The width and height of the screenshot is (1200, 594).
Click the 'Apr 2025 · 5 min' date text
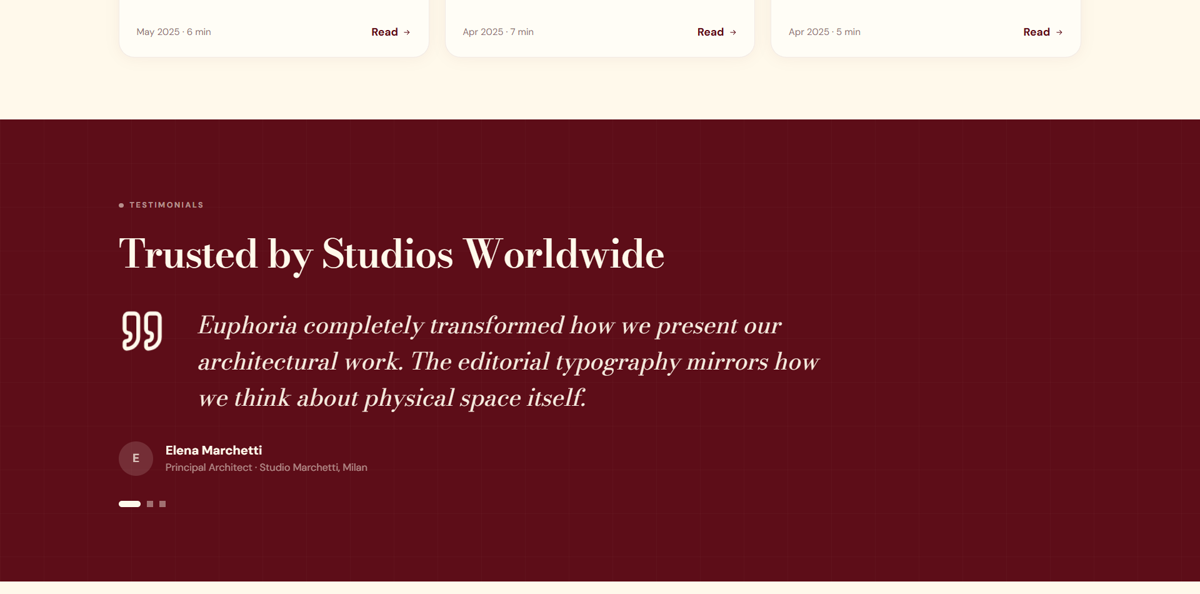824,32
